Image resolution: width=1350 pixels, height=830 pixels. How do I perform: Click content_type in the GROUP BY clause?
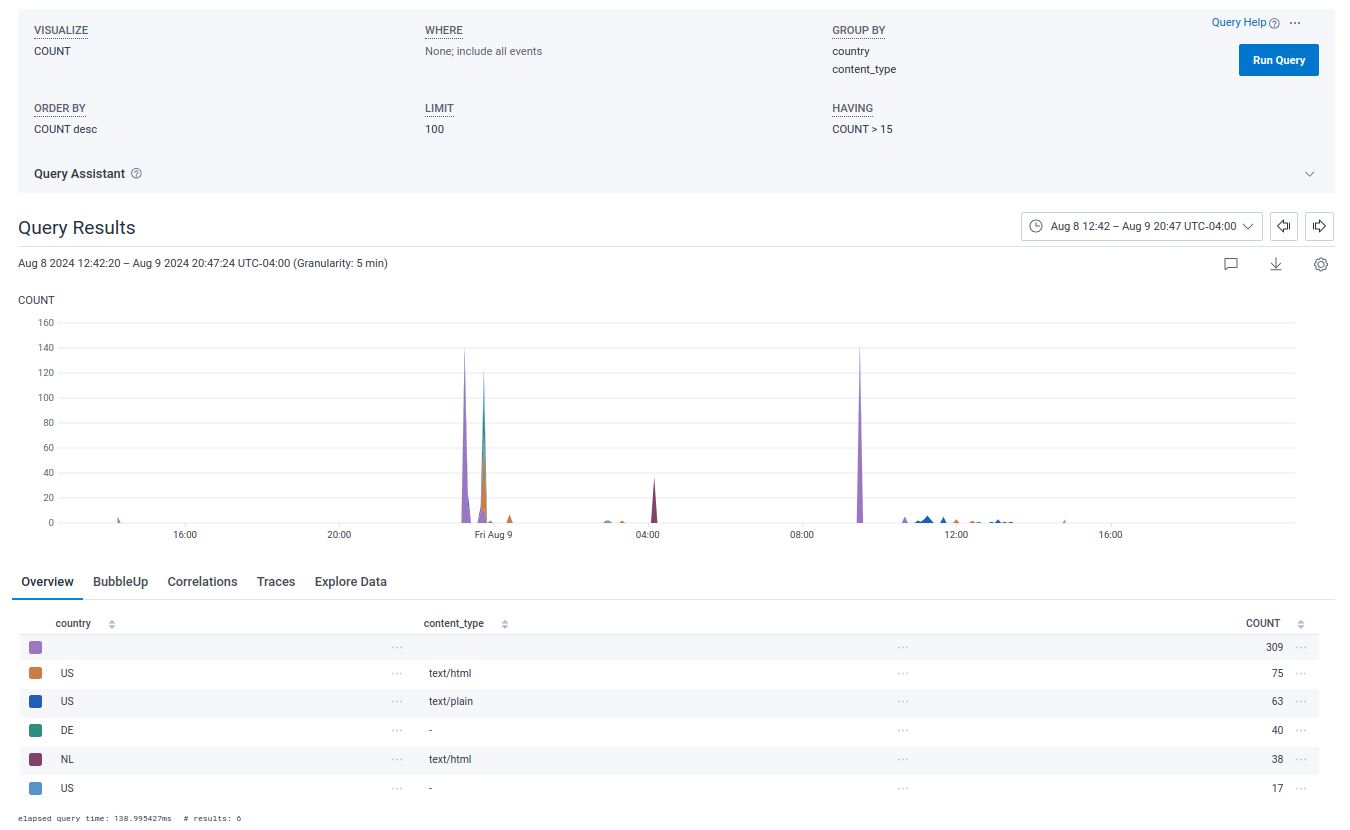pyautogui.click(x=864, y=70)
